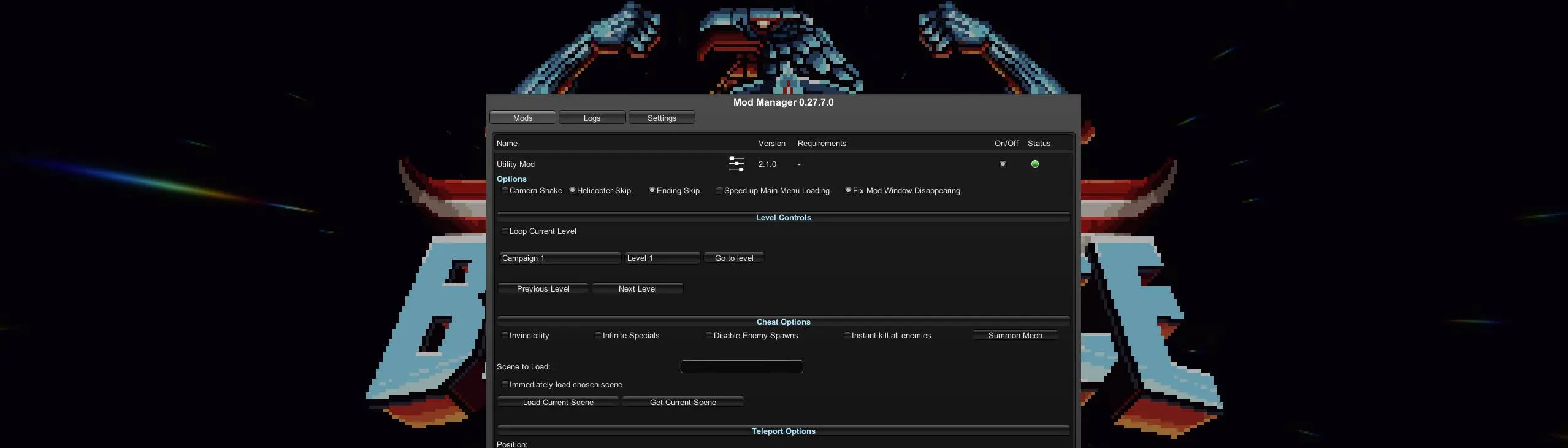Switch to the Mods tab
Screen dimensions: 1568x448
(522, 118)
